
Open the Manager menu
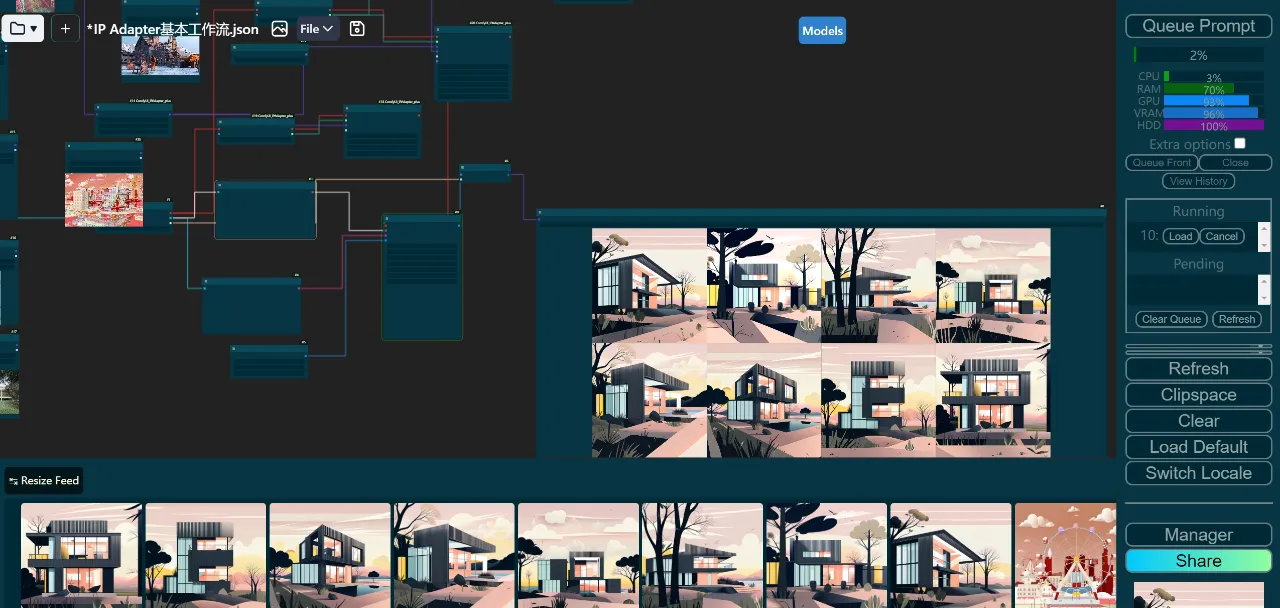point(1198,535)
